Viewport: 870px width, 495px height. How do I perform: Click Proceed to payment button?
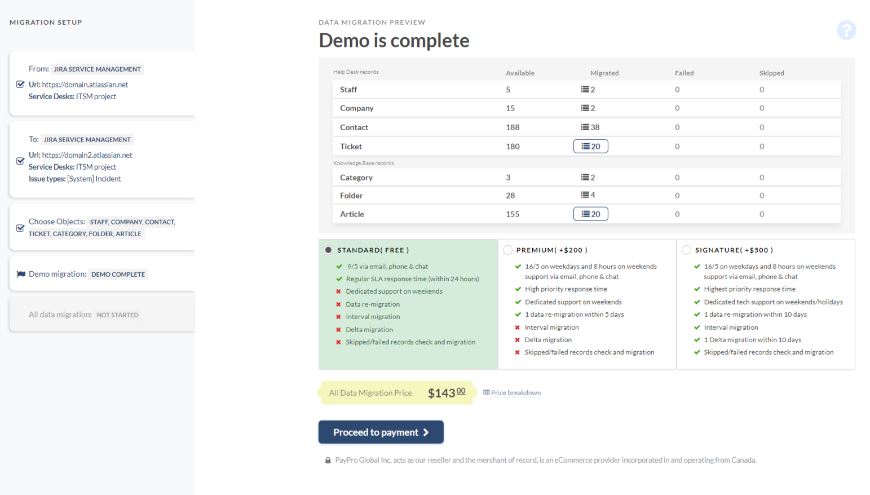381,432
